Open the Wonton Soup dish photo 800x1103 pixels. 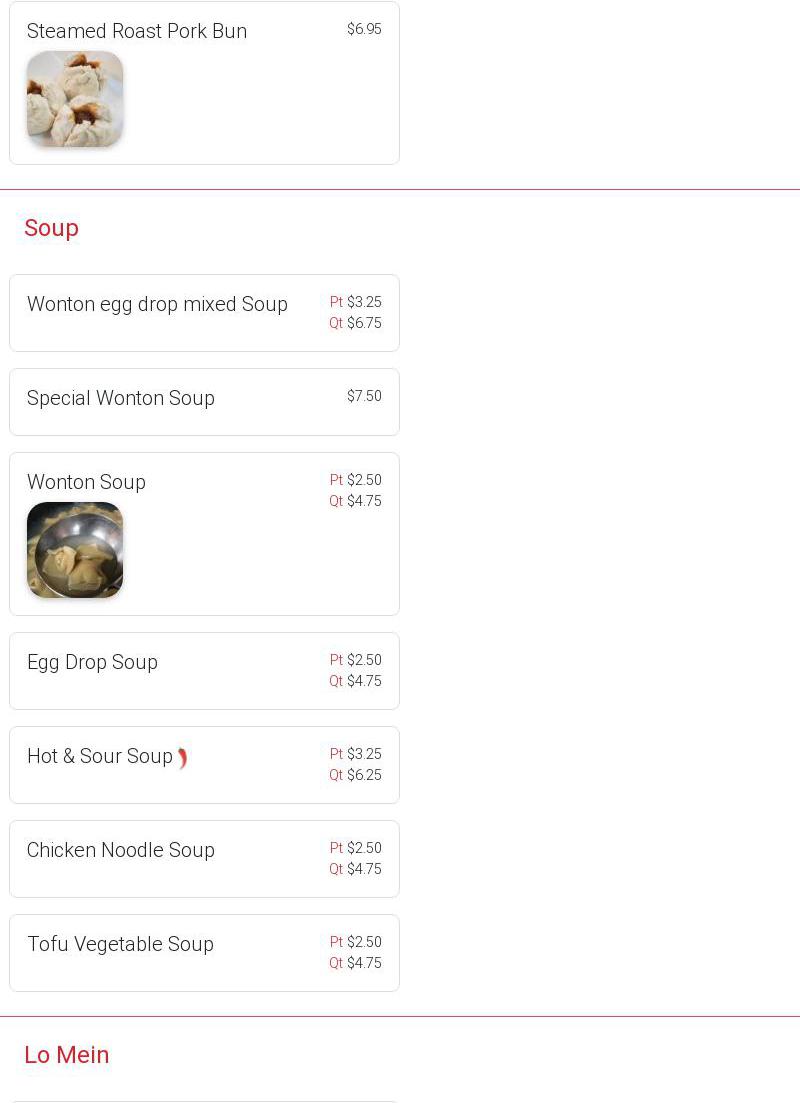pyautogui.click(x=75, y=550)
